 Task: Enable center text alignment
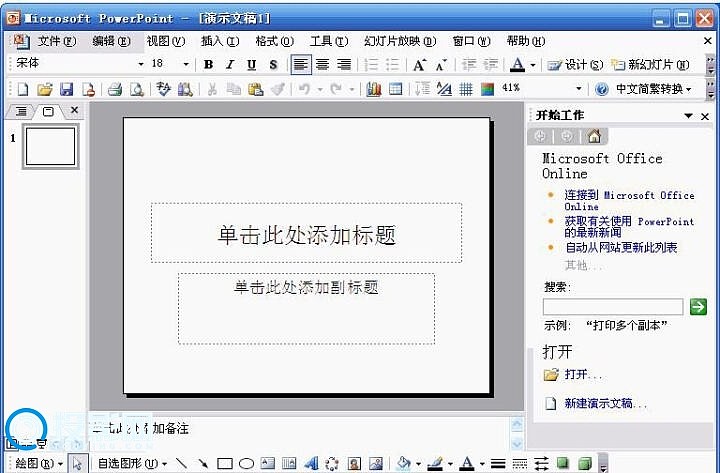[x=322, y=64]
